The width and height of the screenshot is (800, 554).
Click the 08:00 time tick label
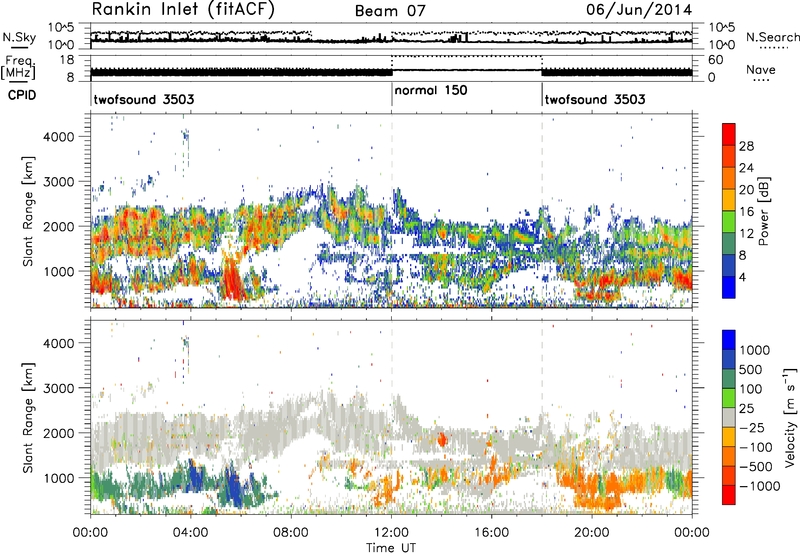click(290, 533)
